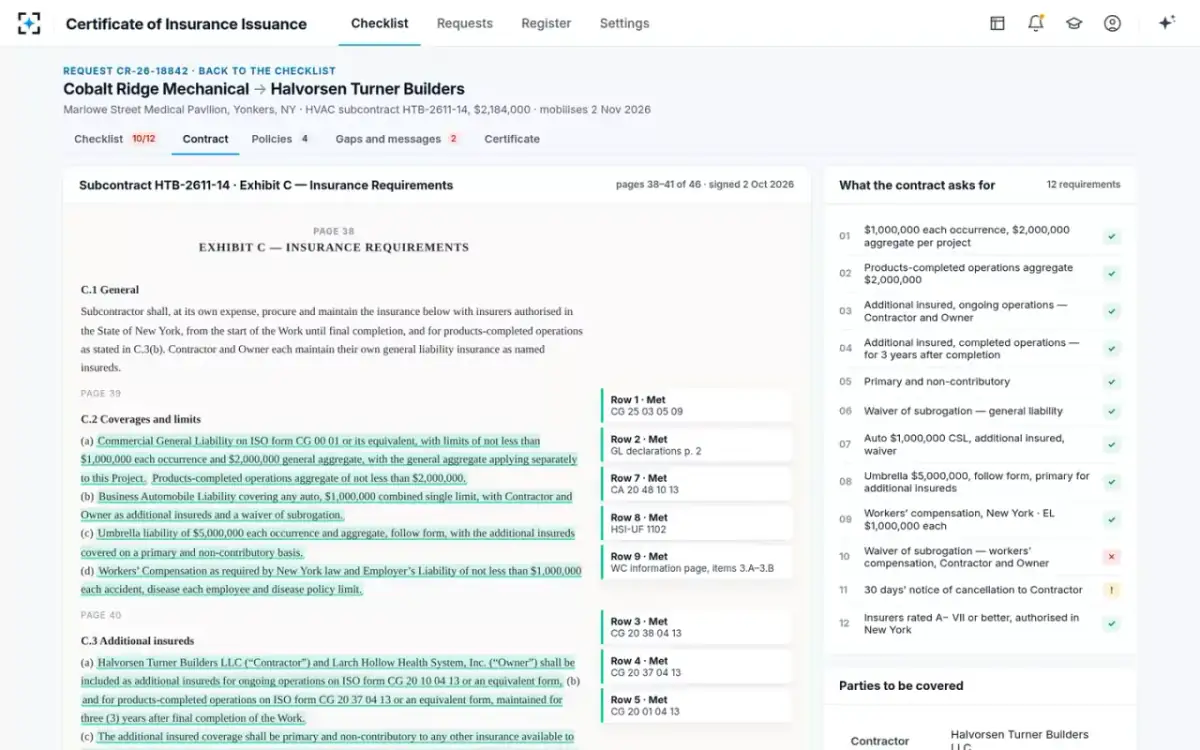Click status check for requirement 03 ongoing operations
The height and width of the screenshot is (750, 1200).
(1112, 311)
